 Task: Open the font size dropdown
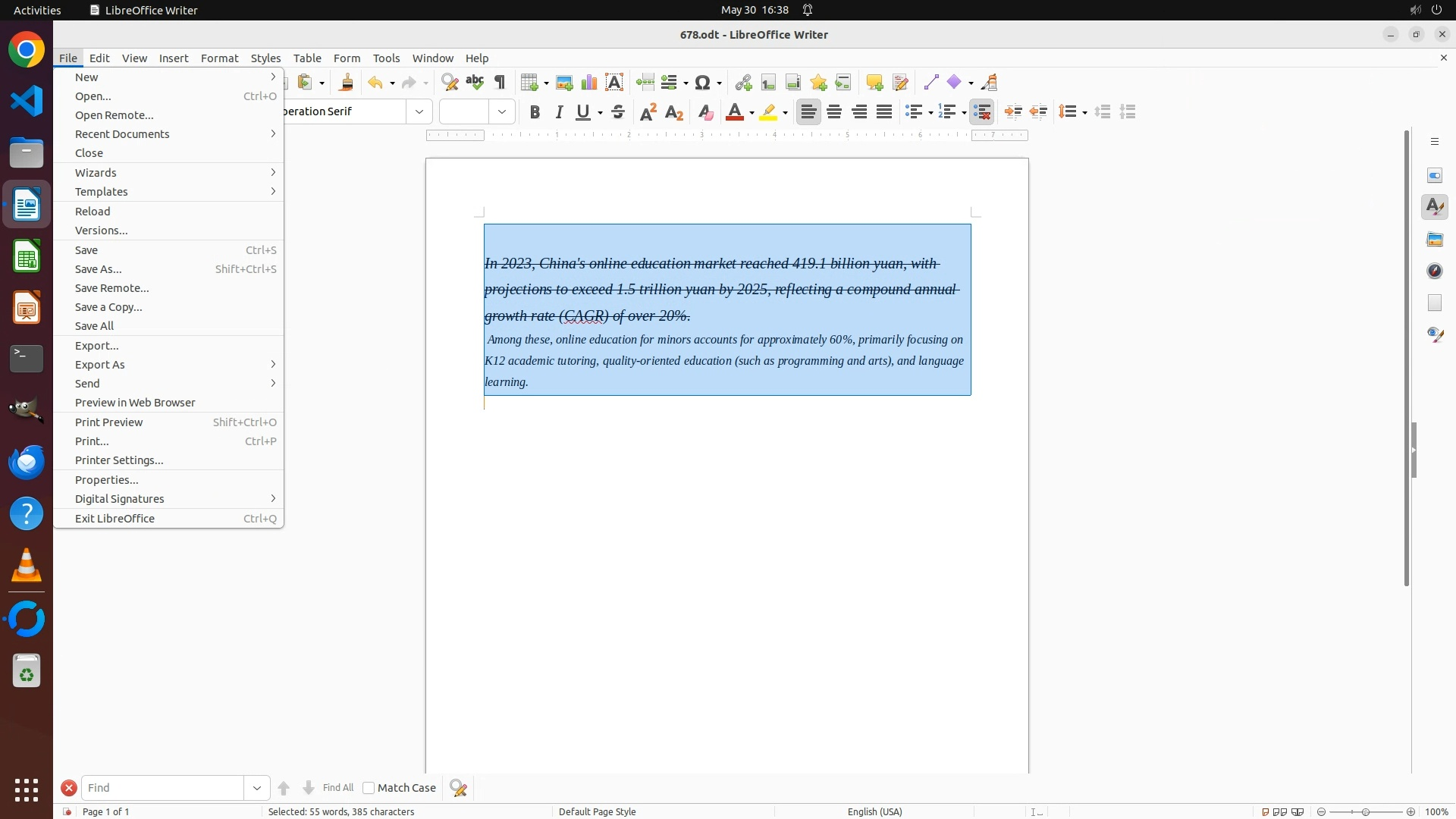tap(502, 112)
